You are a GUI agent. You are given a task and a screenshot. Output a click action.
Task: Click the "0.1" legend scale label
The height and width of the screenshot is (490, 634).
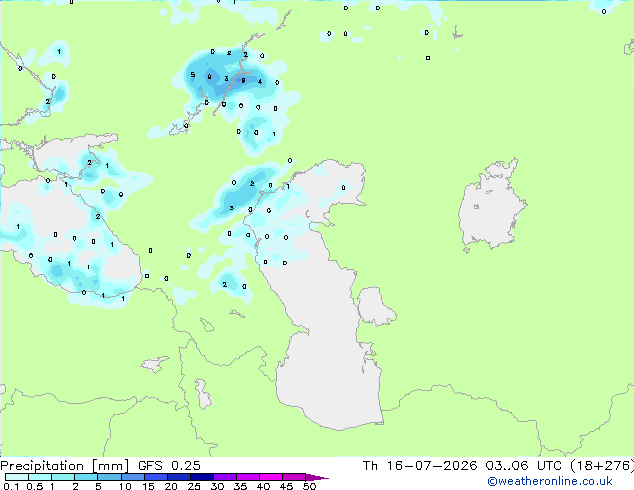coord(11,486)
